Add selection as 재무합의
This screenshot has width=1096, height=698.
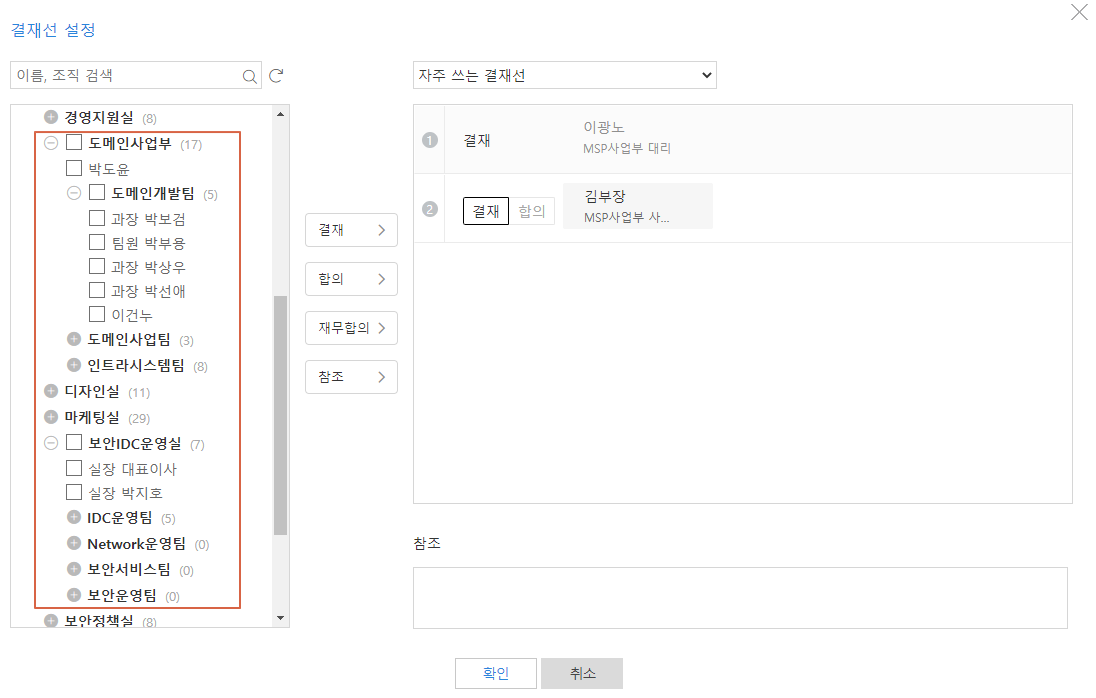[351, 328]
